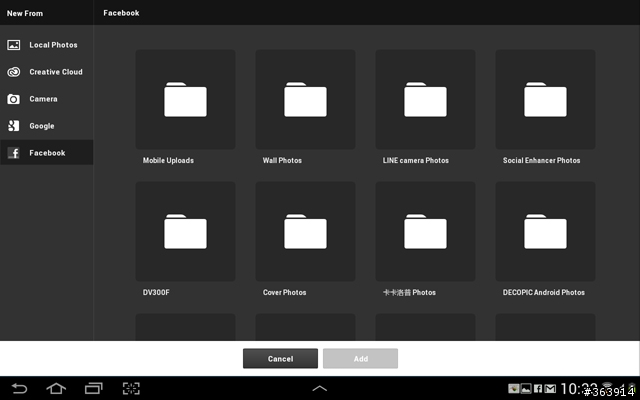640x400 pixels.
Task: Cancel the photo import dialog
Action: coord(280,358)
